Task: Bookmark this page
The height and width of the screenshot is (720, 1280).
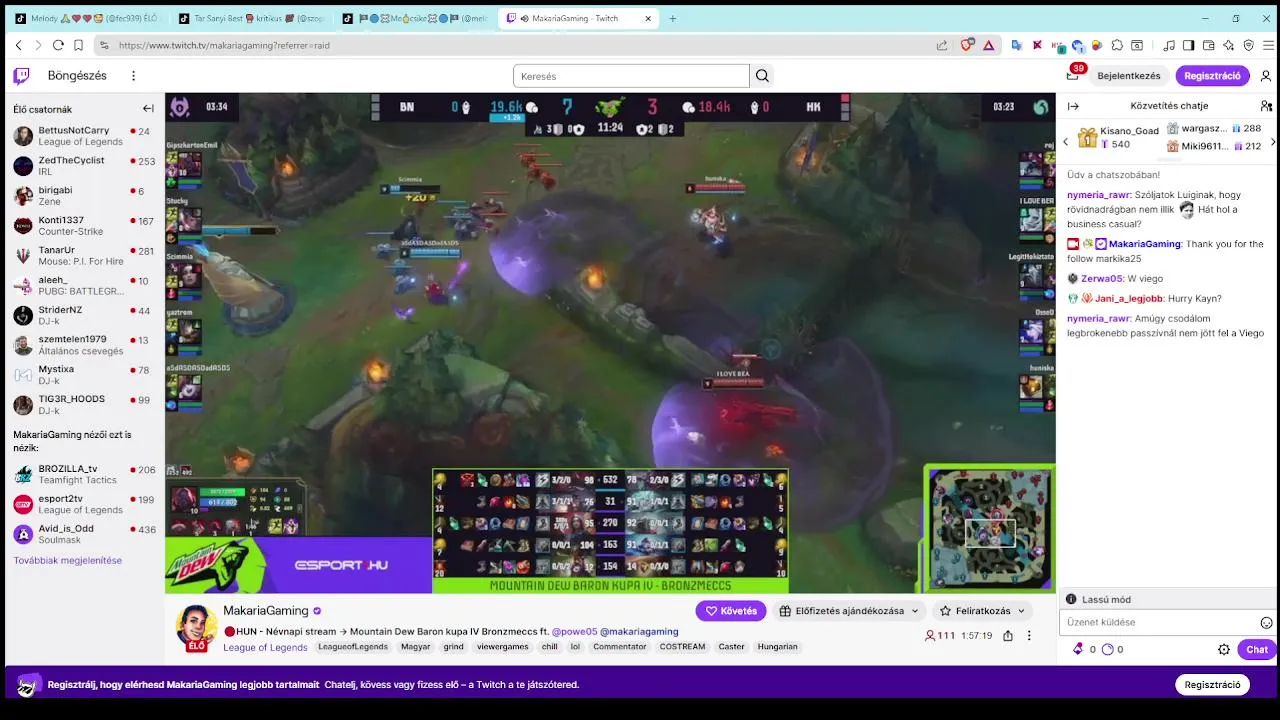Action: click(78, 45)
